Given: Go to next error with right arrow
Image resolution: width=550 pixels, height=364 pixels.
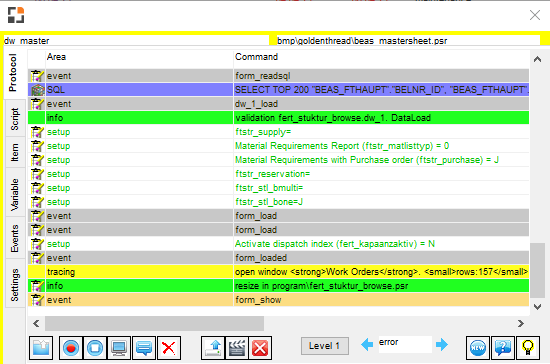Looking at the screenshot, I should point(442,344).
